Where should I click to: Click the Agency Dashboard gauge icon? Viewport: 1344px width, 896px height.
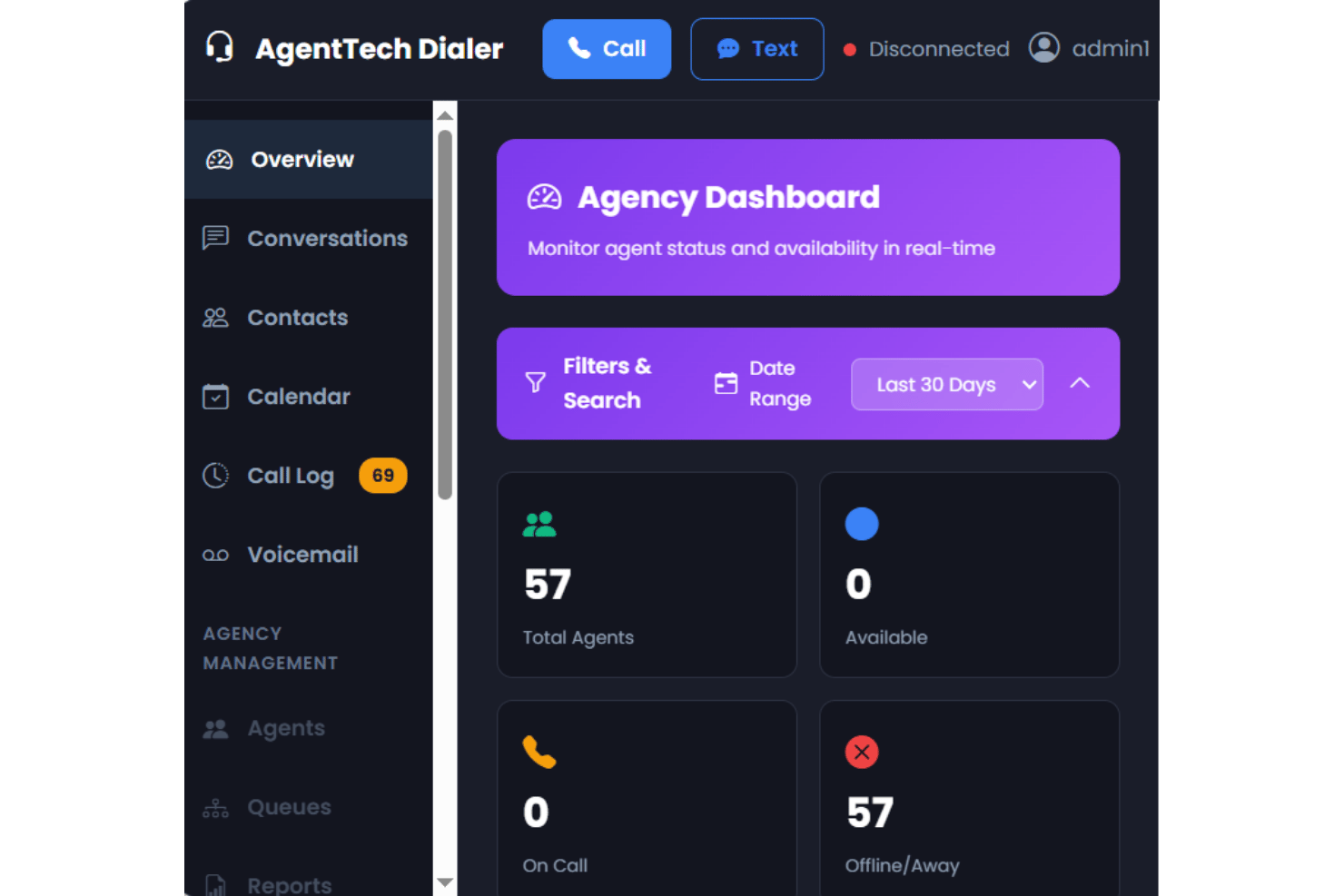click(x=545, y=197)
